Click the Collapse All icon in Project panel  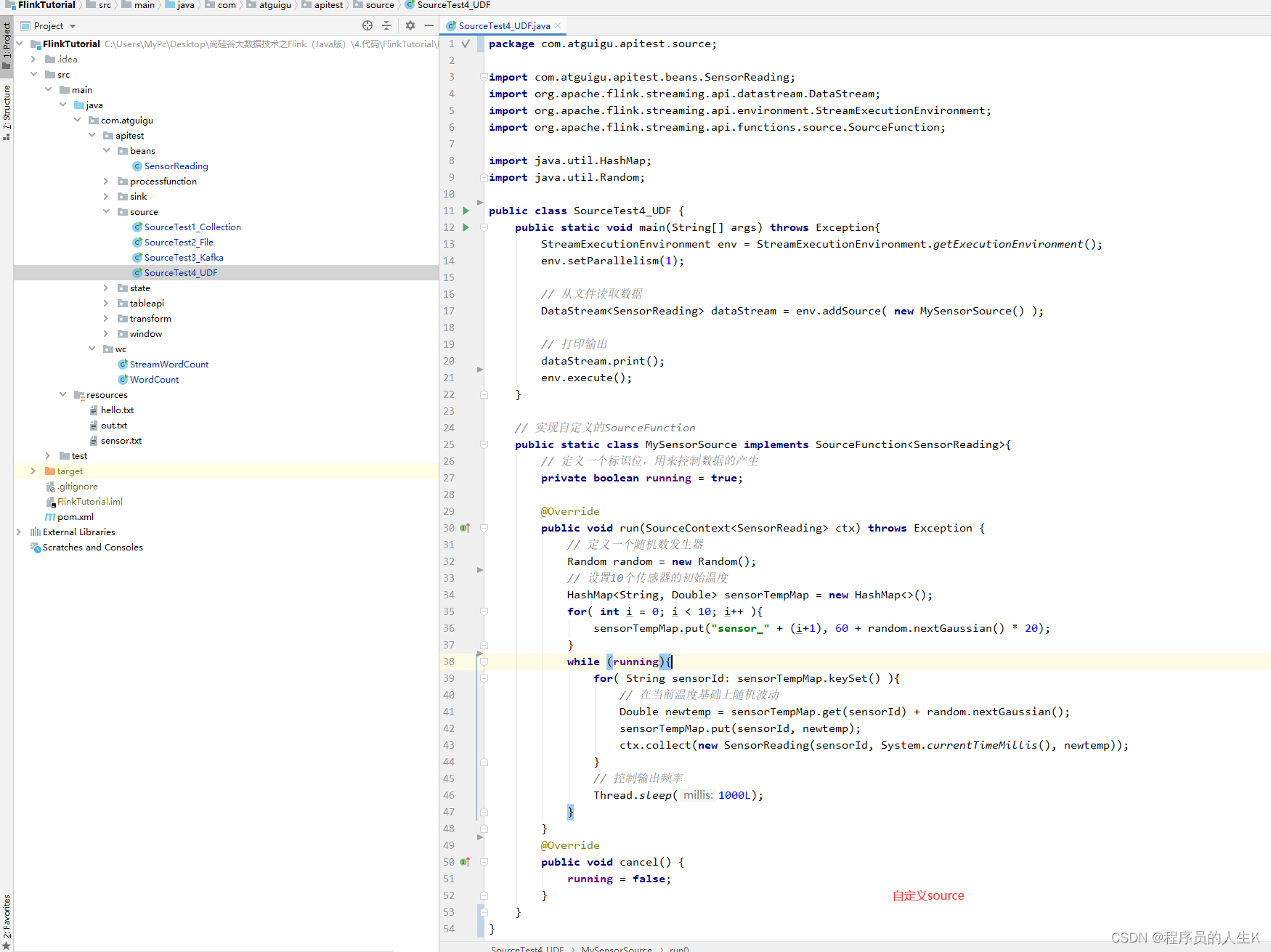coord(386,25)
